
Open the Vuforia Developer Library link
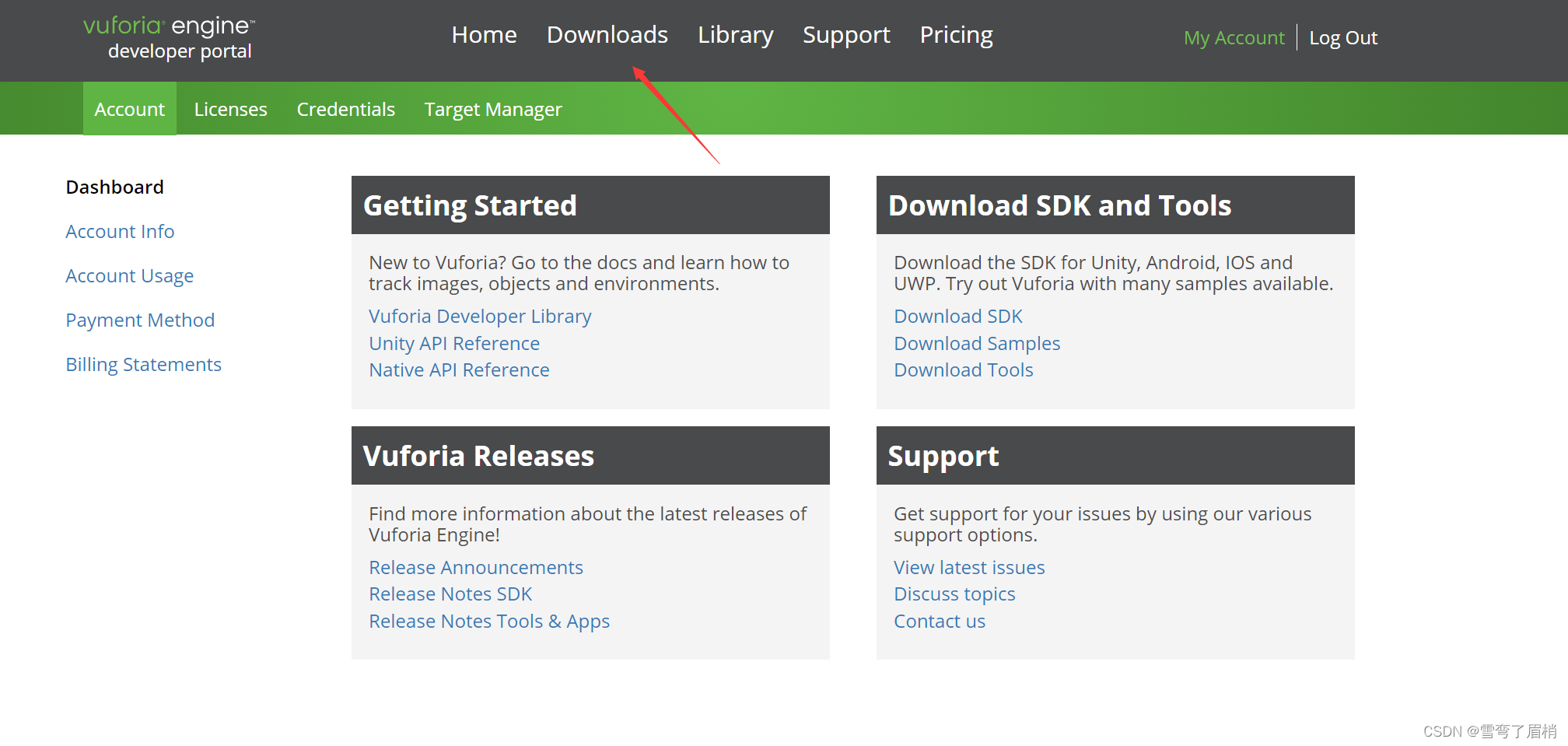click(480, 317)
